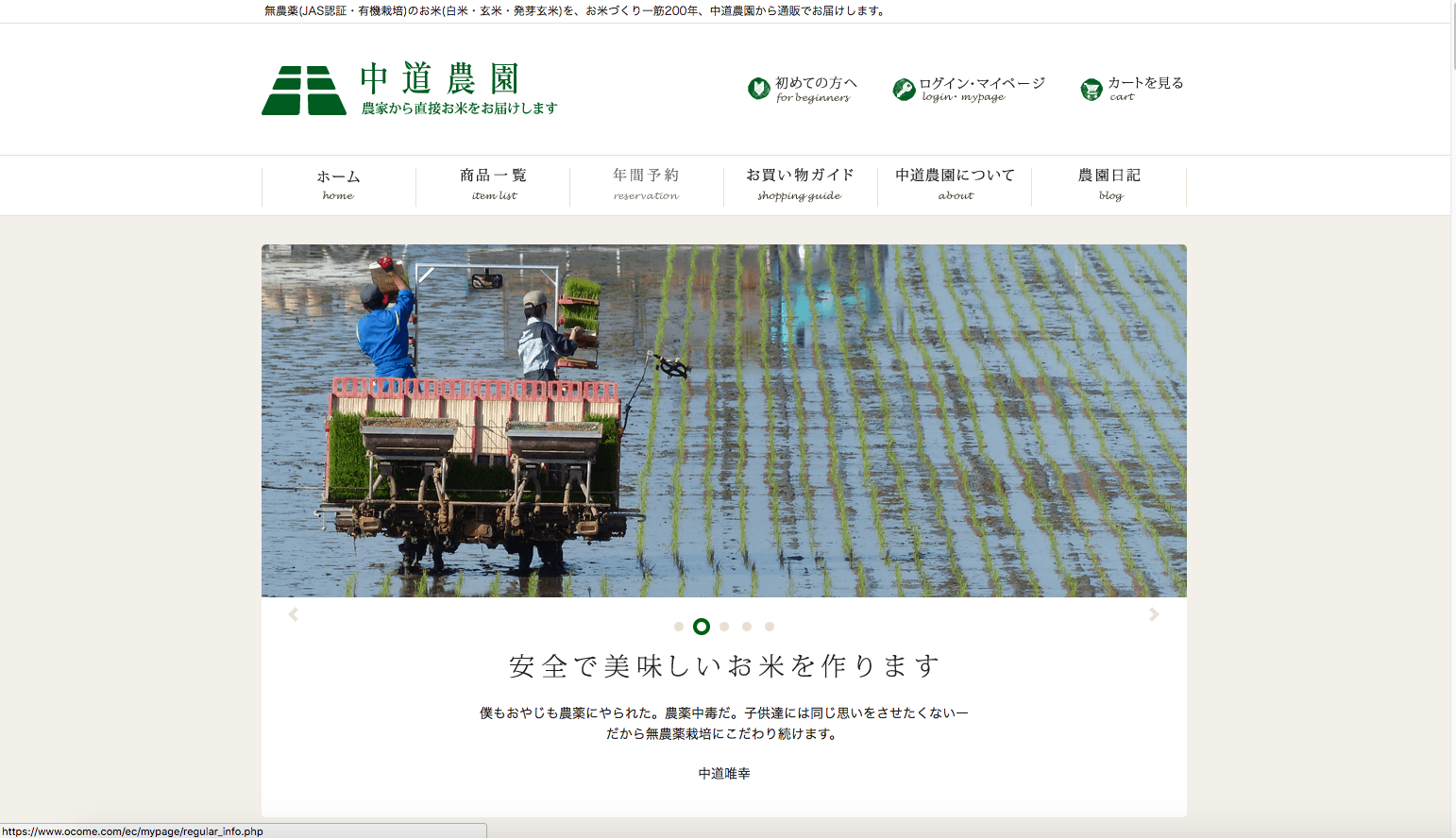Screen dimensions: 1456x838
Task: Open the 年間予約 reservation menu
Action: (646, 184)
